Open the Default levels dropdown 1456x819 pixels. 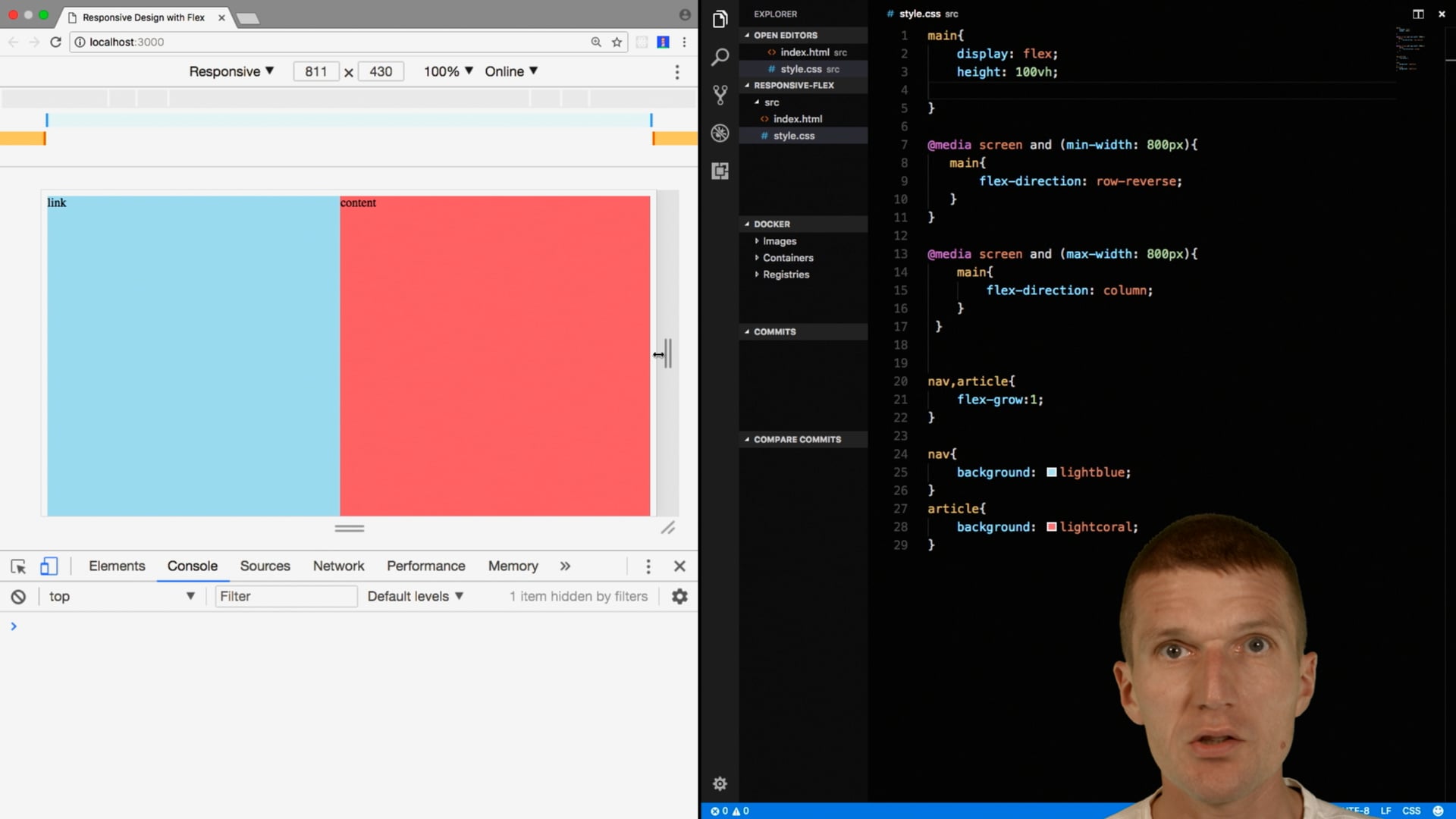415,597
